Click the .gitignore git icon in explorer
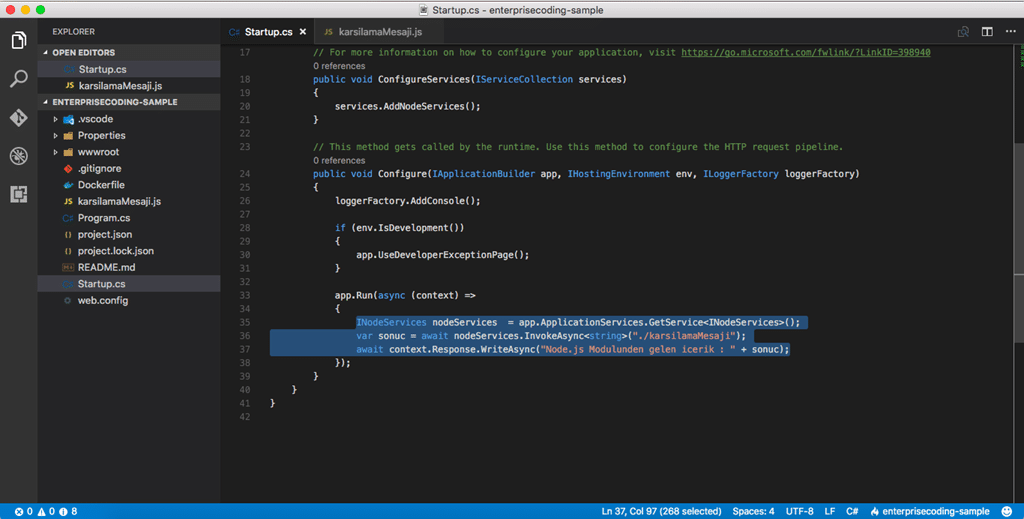This screenshot has height=519, width=1024. point(68,168)
